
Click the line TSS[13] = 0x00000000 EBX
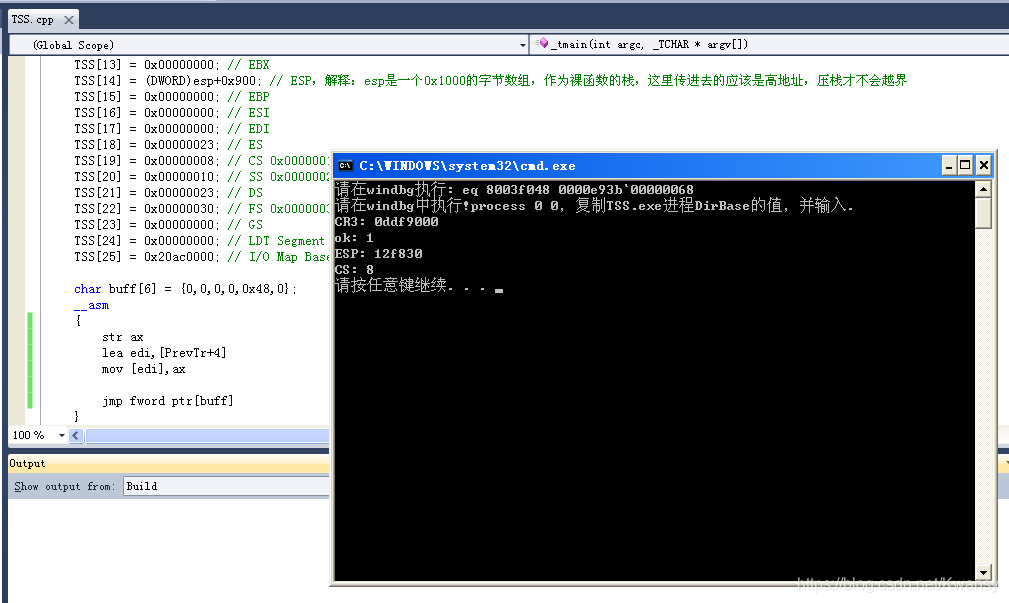172,64
